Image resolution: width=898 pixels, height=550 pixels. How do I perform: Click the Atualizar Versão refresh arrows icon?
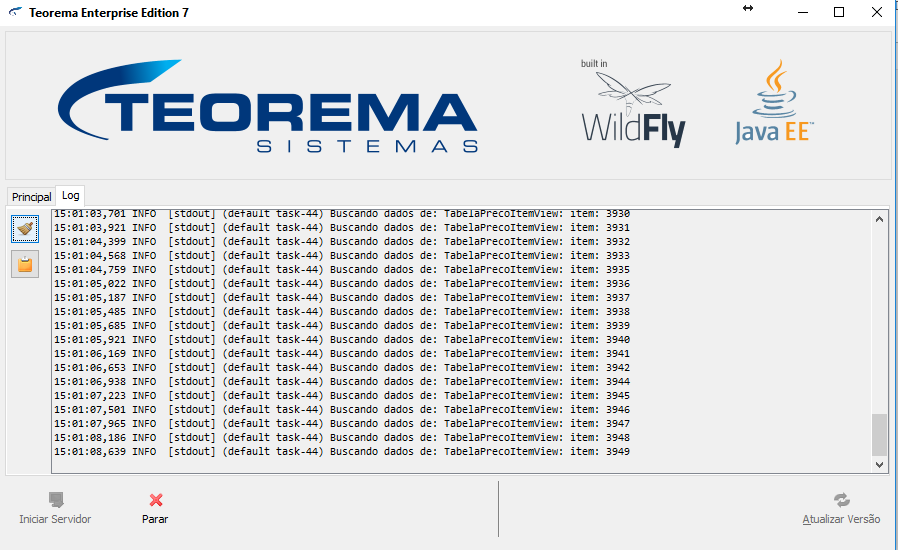[x=841, y=500]
